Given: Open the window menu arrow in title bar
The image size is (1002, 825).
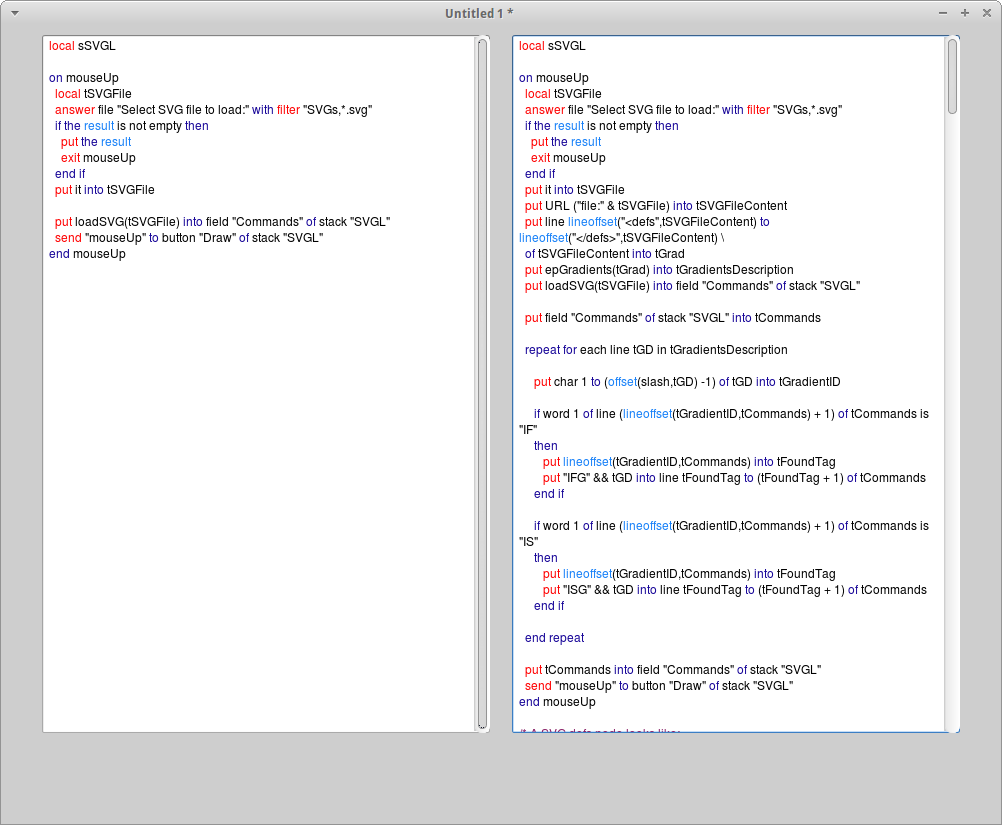Looking at the screenshot, I should pos(14,13).
